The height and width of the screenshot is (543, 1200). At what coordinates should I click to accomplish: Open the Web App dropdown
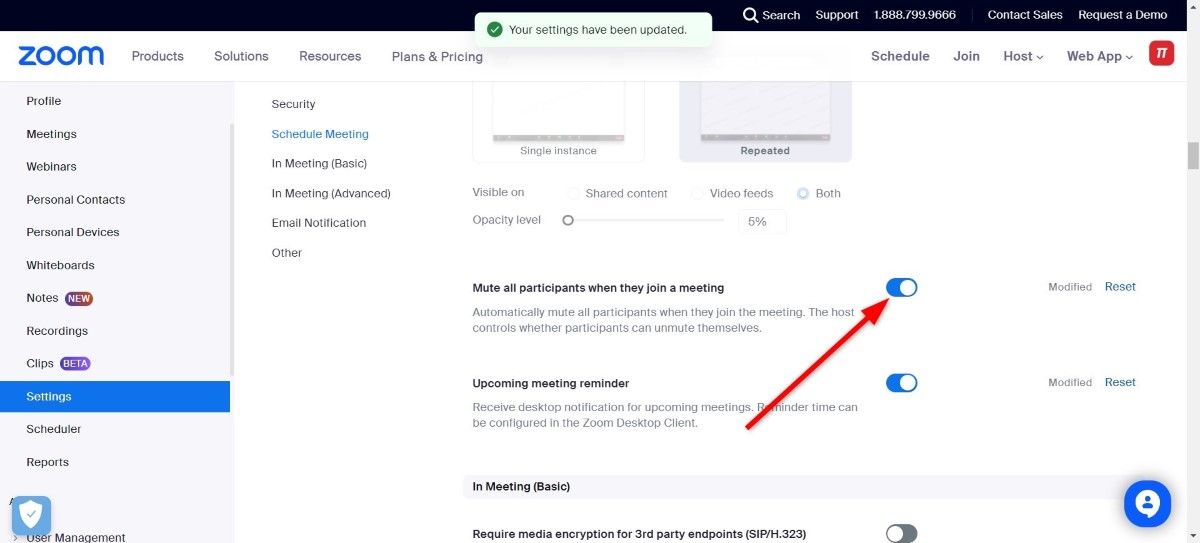pos(1100,56)
